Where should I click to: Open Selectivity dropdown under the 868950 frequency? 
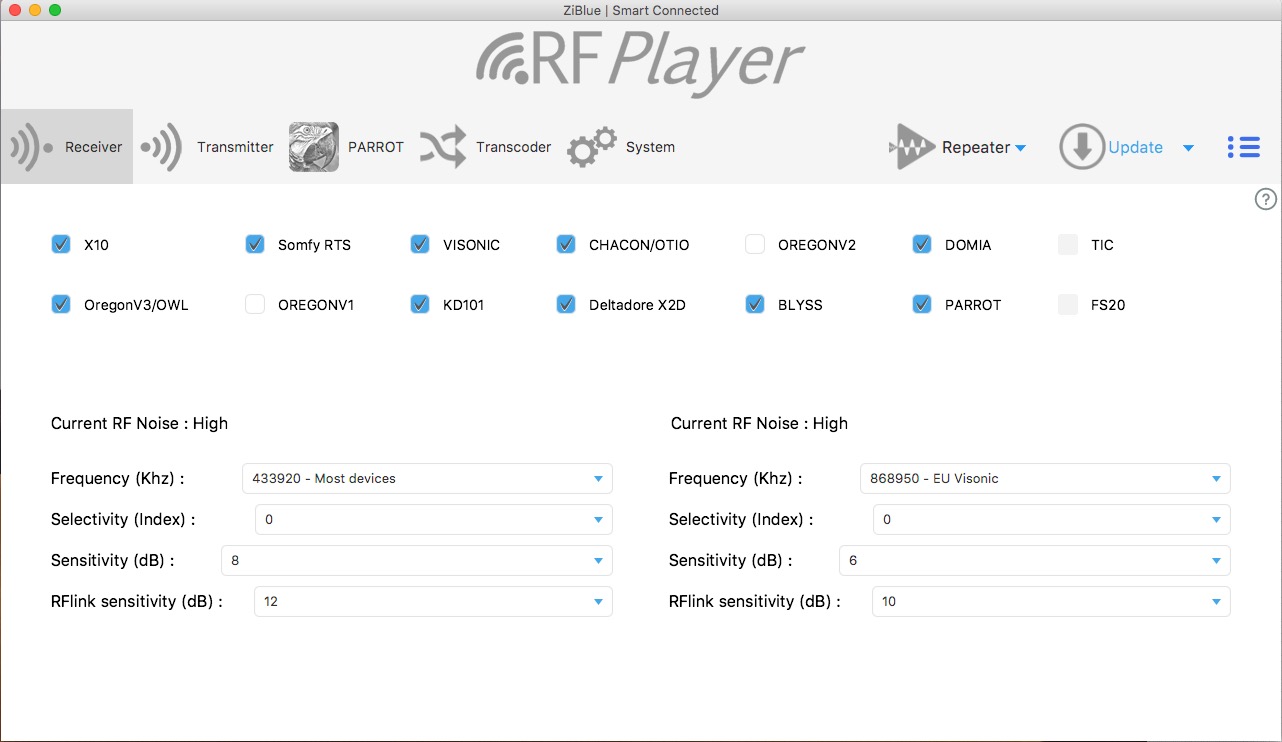1052,519
